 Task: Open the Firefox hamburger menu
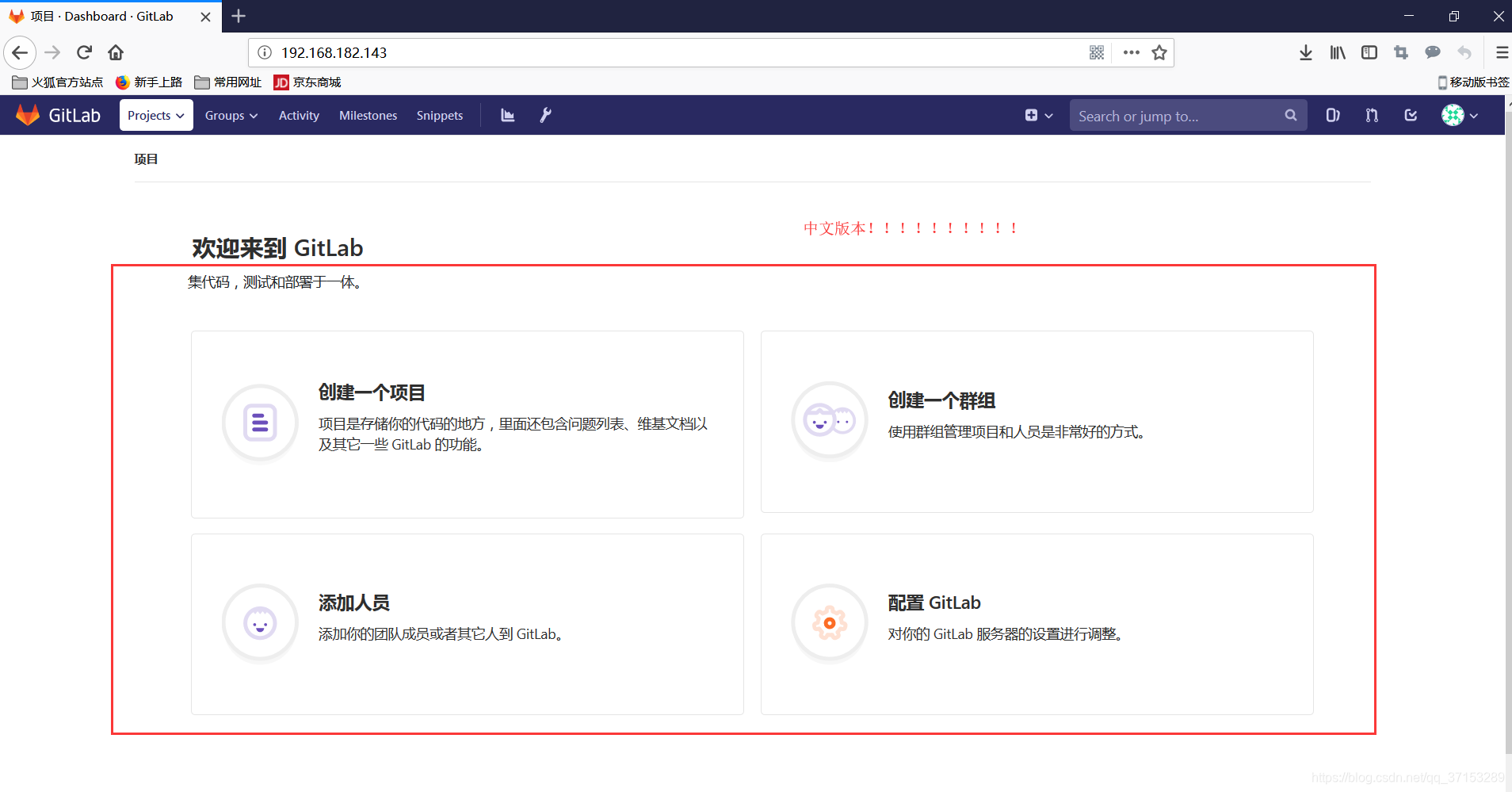point(1502,52)
